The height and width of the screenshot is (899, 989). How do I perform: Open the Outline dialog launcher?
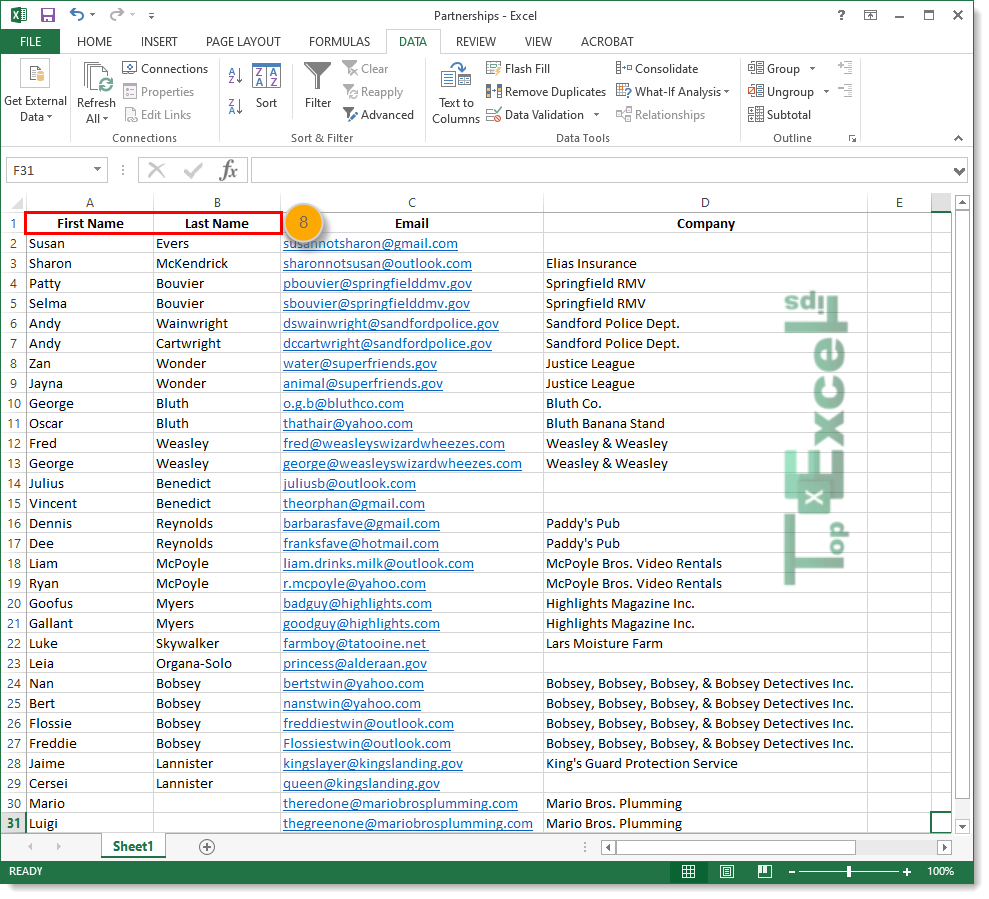852,139
